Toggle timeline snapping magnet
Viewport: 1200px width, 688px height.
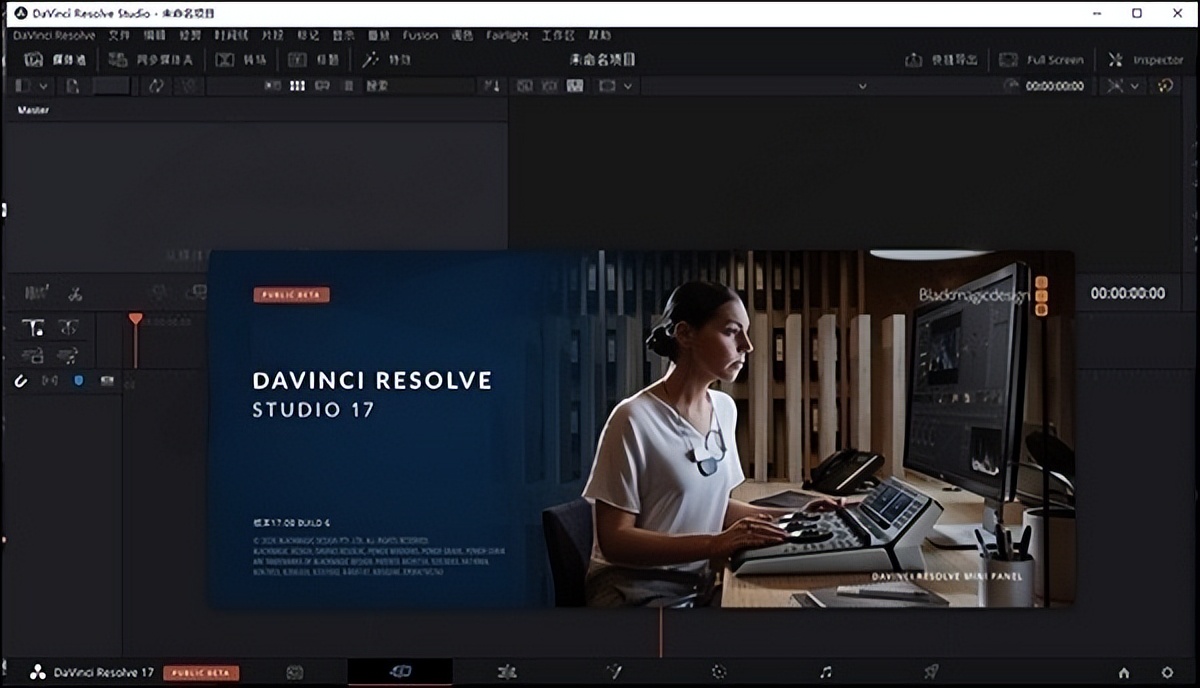(x=20, y=380)
